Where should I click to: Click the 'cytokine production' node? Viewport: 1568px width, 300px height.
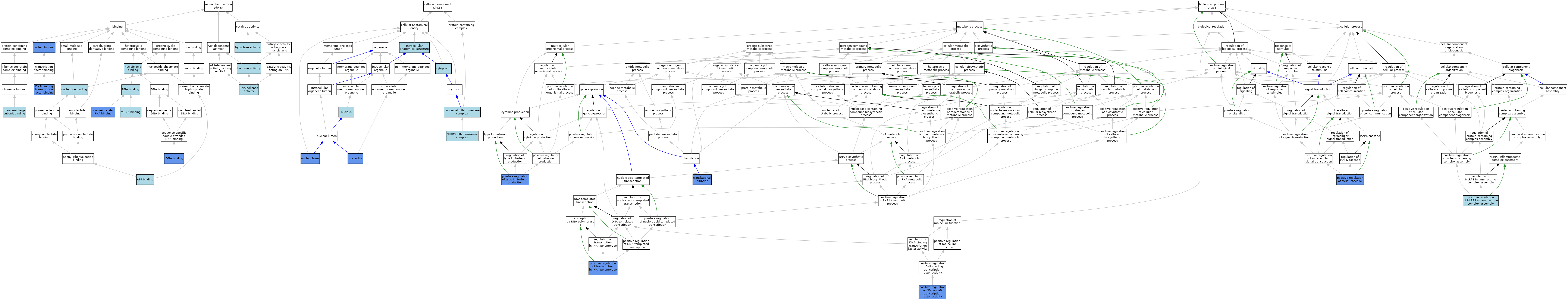click(x=515, y=112)
